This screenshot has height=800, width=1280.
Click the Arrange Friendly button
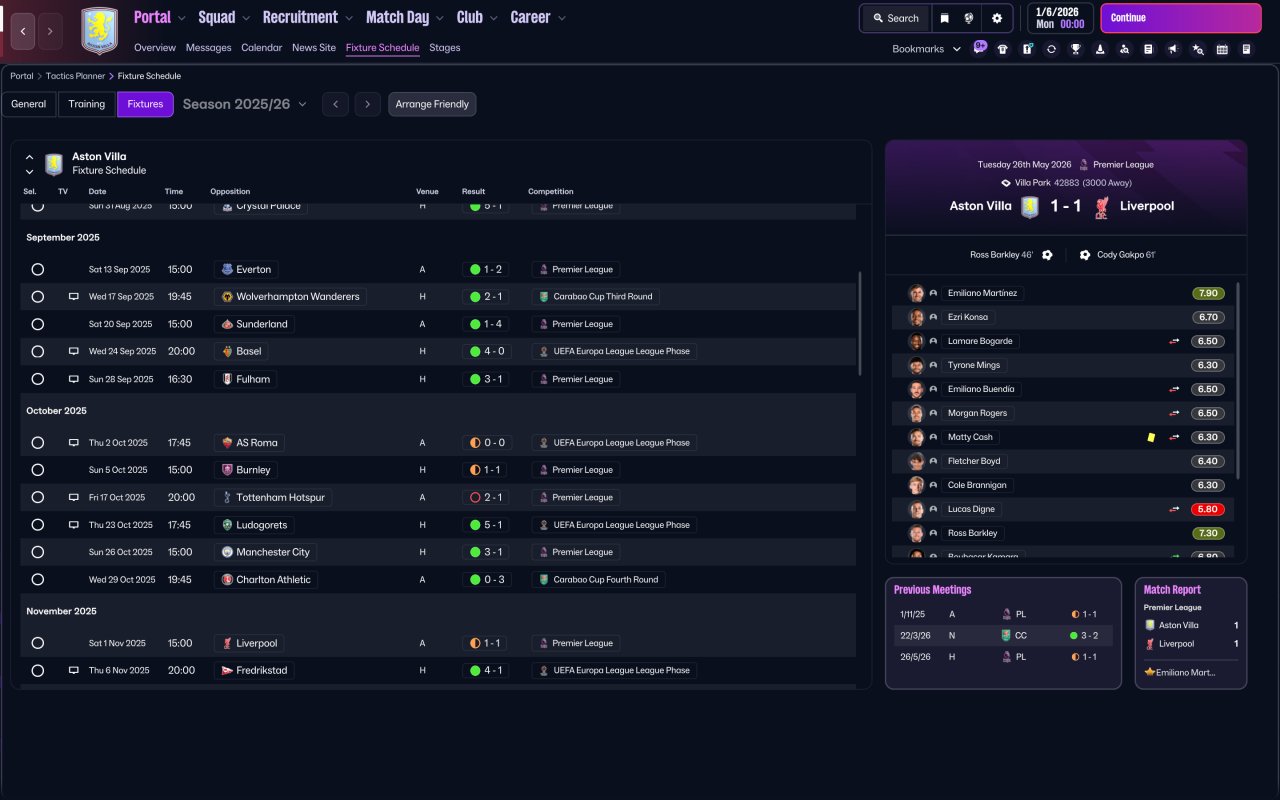click(x=432, y=104)
